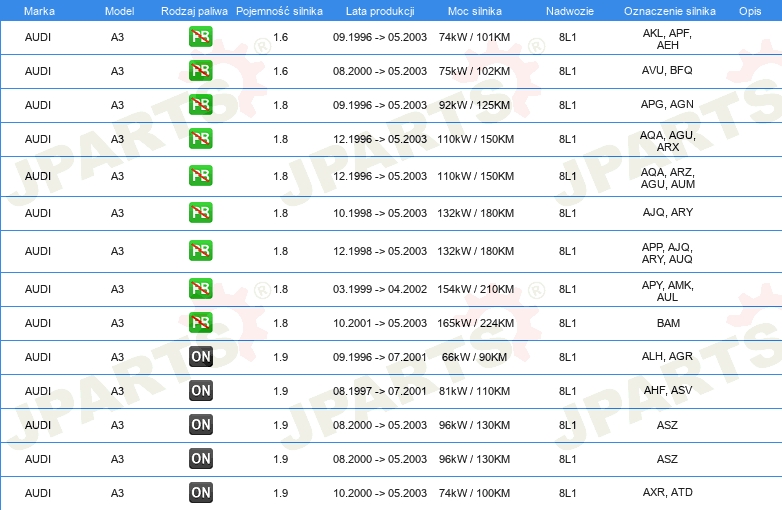Click the Nadwozie column header
The width and height of the screenshot is (782, 510).
(x=570, y=11)
